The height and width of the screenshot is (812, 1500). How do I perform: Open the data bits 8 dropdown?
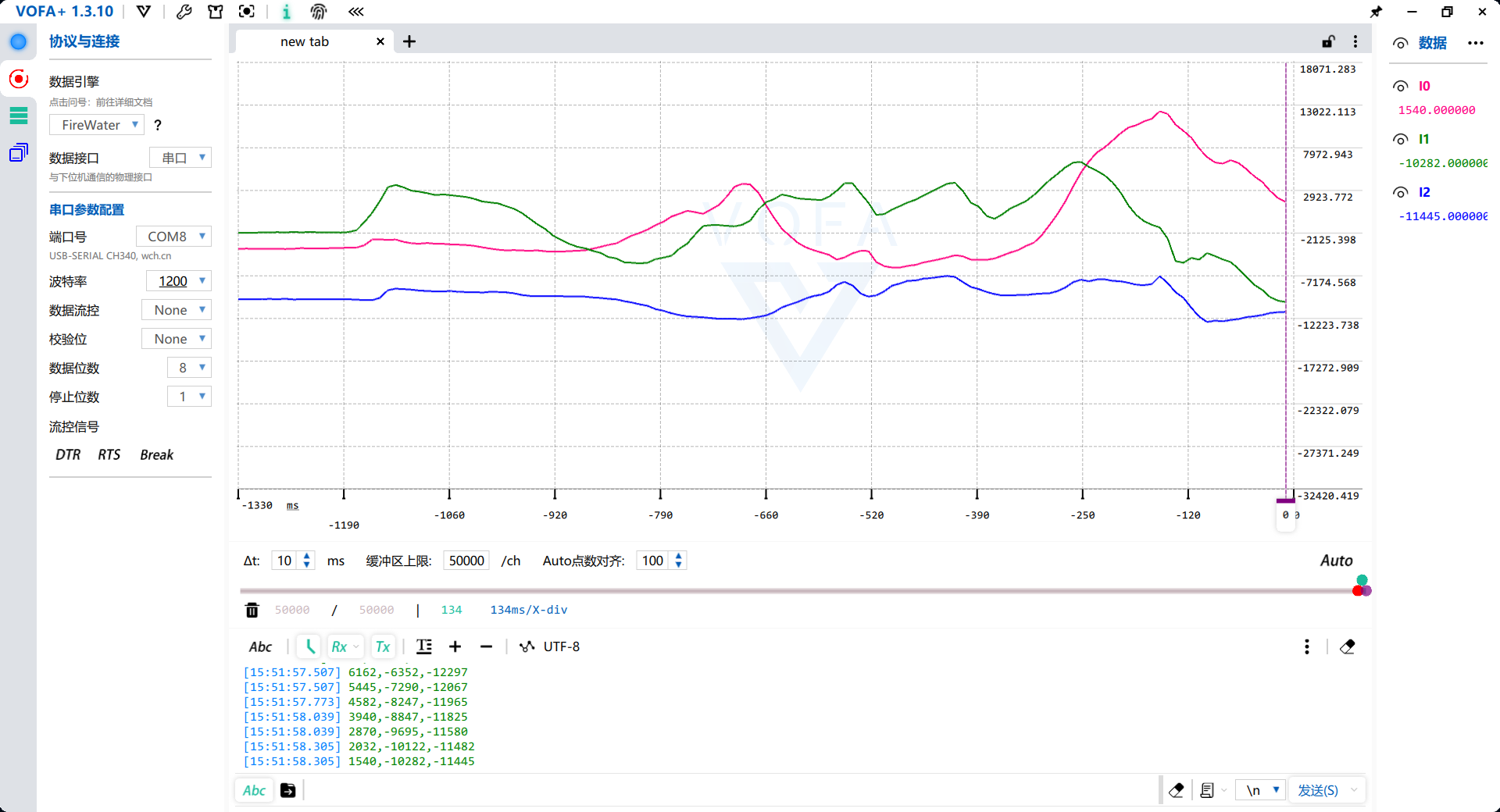[189, 368]
